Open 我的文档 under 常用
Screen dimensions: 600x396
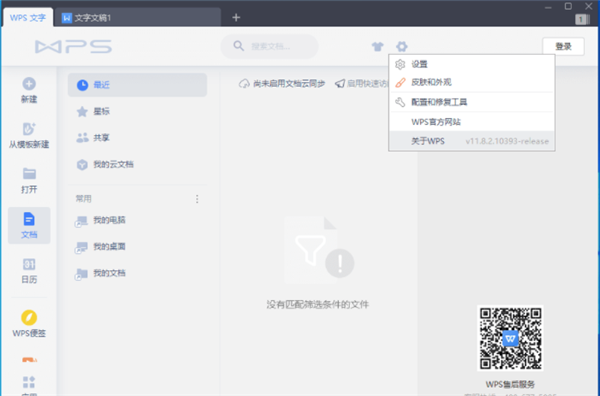click(x=137, y=273)
